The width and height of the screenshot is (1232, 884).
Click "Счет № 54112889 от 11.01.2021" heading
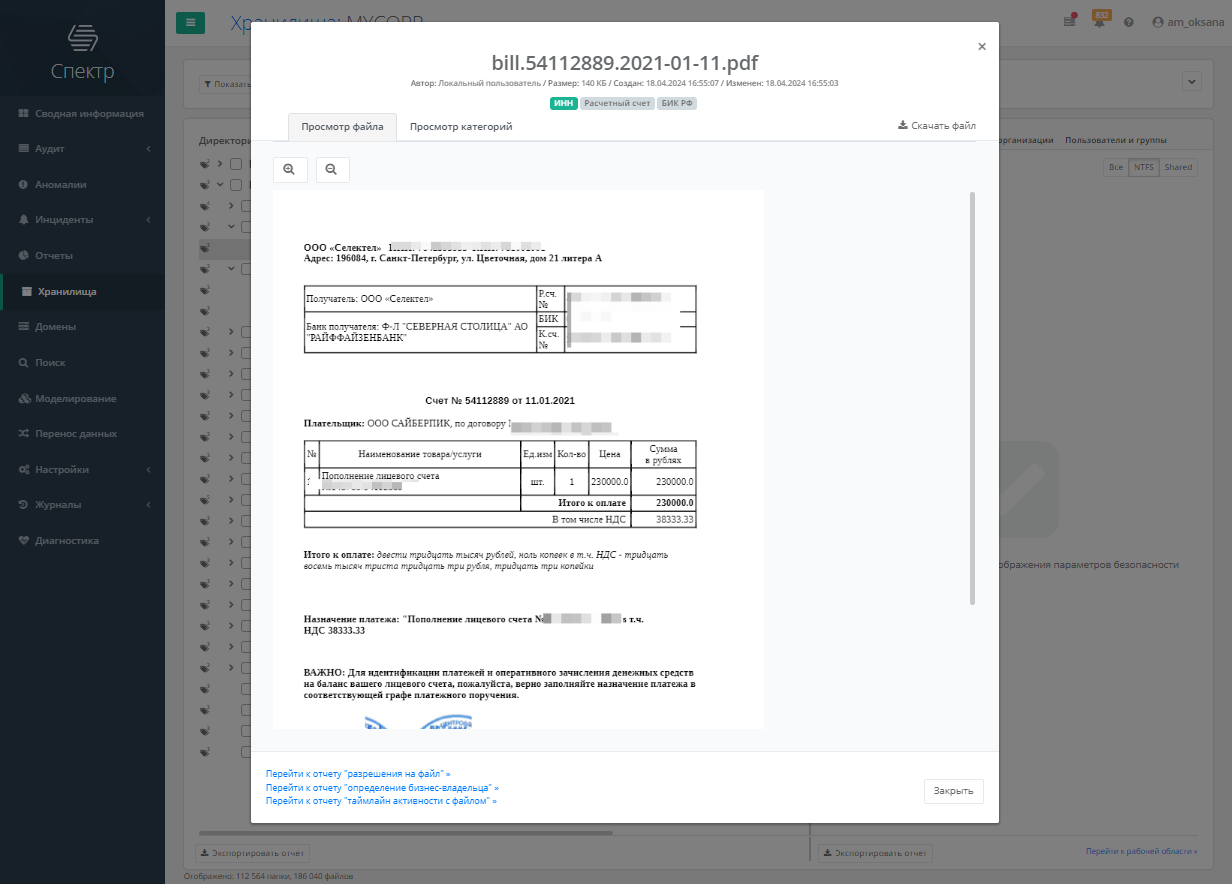click(x=500, y=400)
